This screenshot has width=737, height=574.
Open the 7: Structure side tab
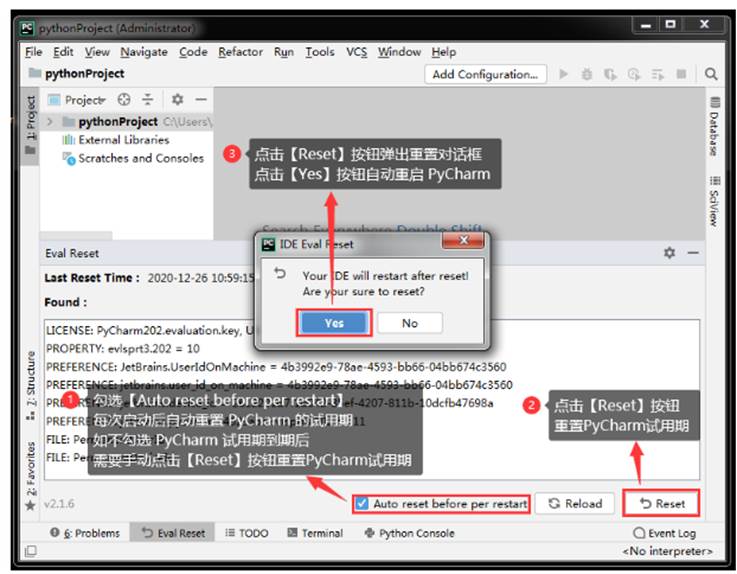[x=31, y=385]
